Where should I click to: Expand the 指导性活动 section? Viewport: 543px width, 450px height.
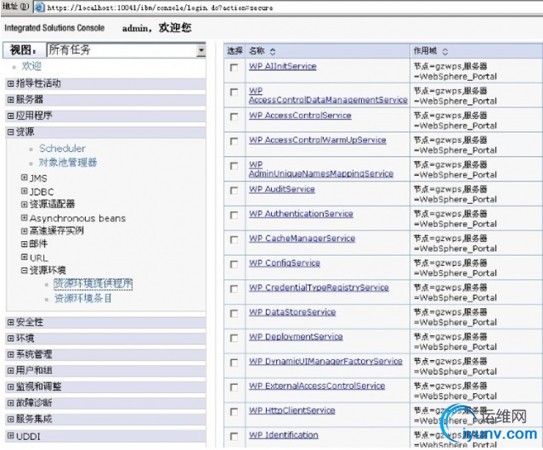[11, 83]
